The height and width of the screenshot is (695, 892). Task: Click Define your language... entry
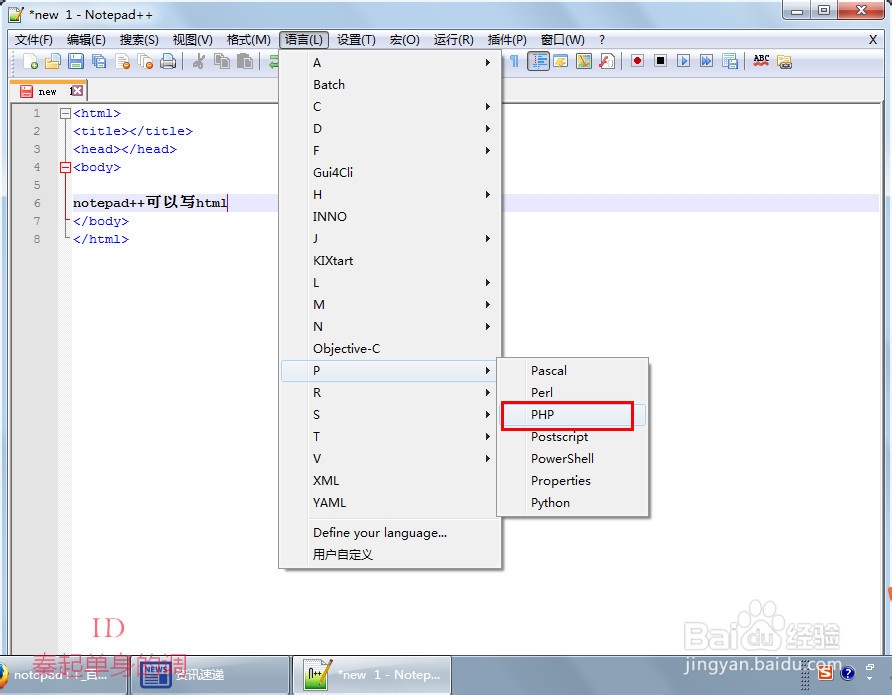[391, 533]
